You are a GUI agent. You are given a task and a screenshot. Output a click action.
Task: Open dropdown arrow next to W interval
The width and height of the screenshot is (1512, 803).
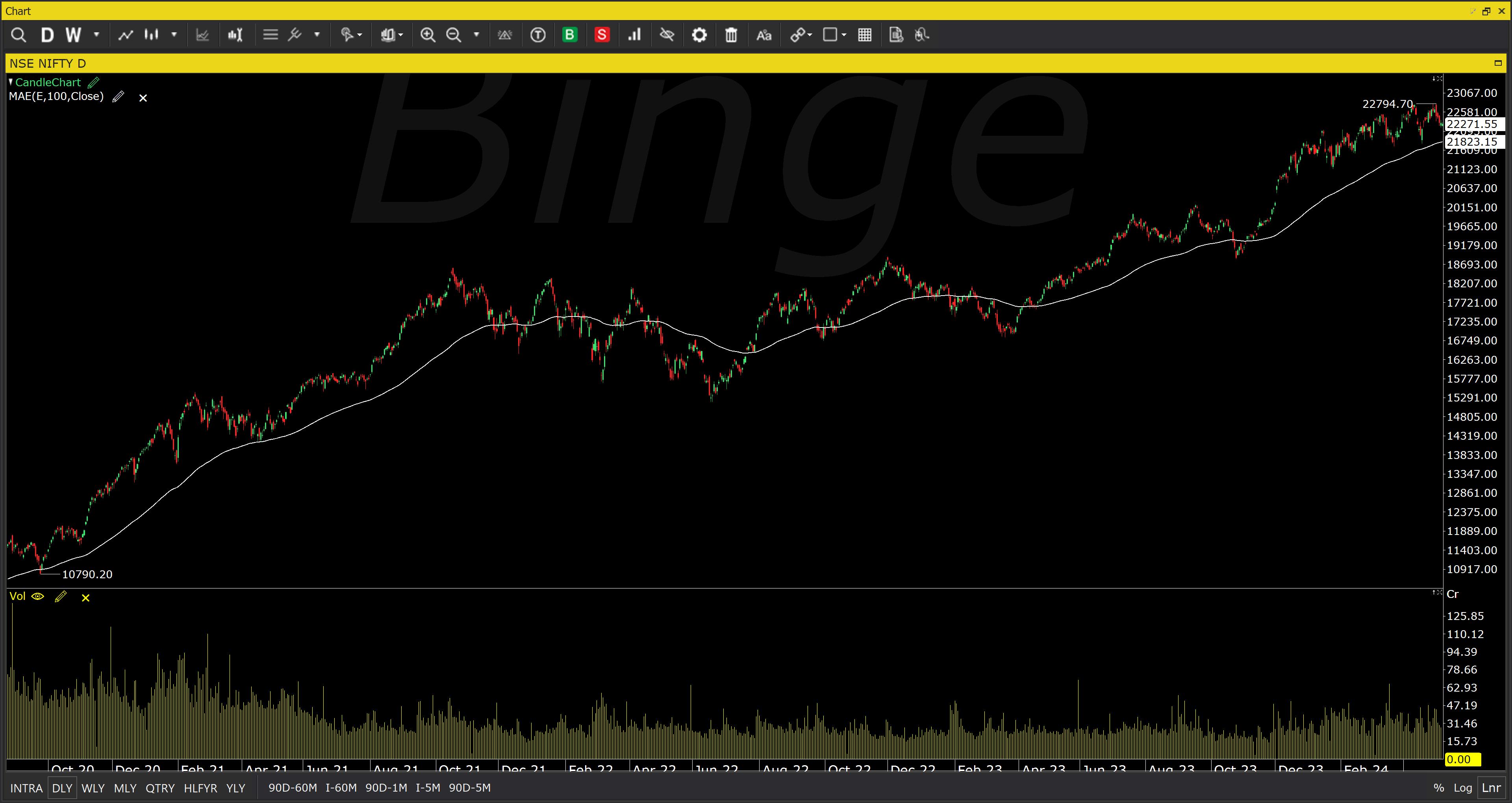(96, 35)
